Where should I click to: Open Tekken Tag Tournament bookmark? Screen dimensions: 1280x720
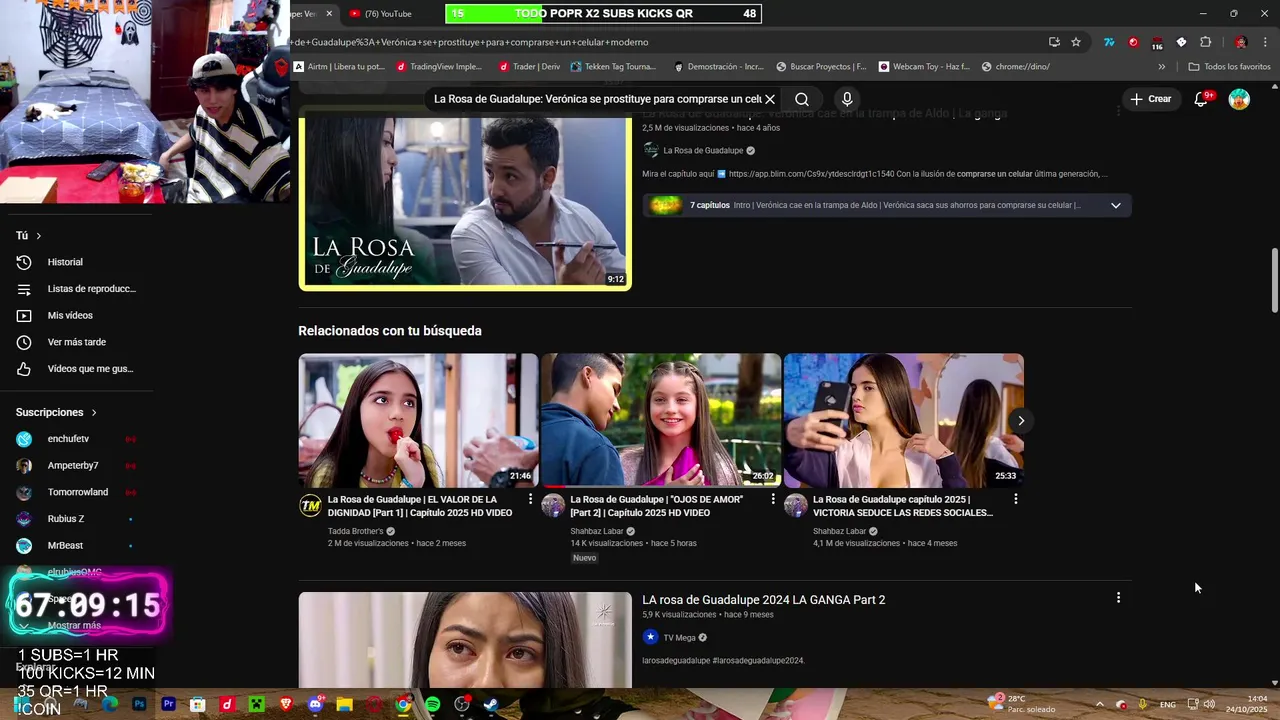click(x=613, y=67)
